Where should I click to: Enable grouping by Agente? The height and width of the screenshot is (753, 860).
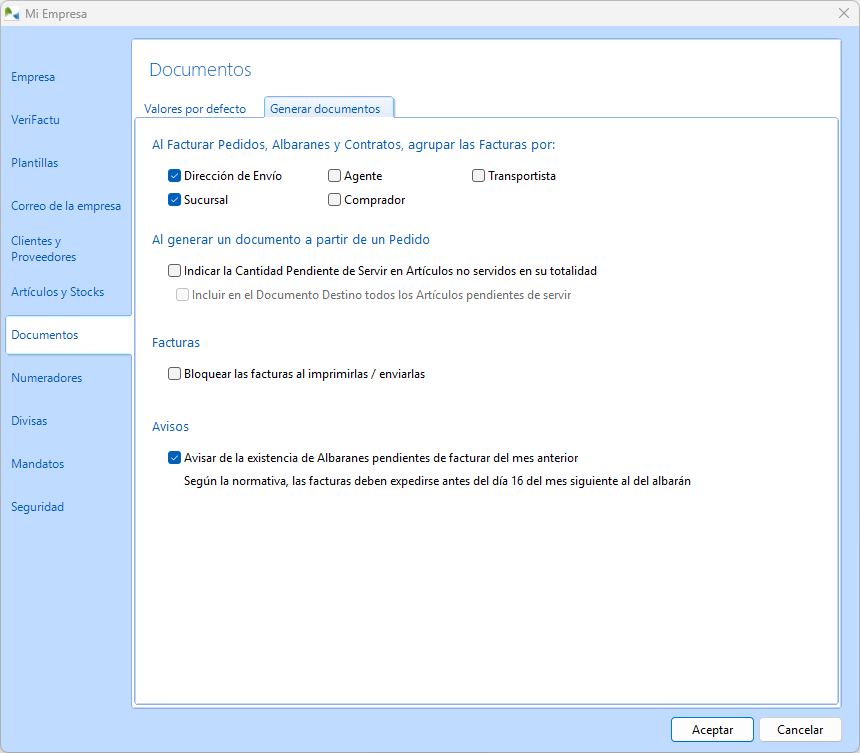(335, 176)
